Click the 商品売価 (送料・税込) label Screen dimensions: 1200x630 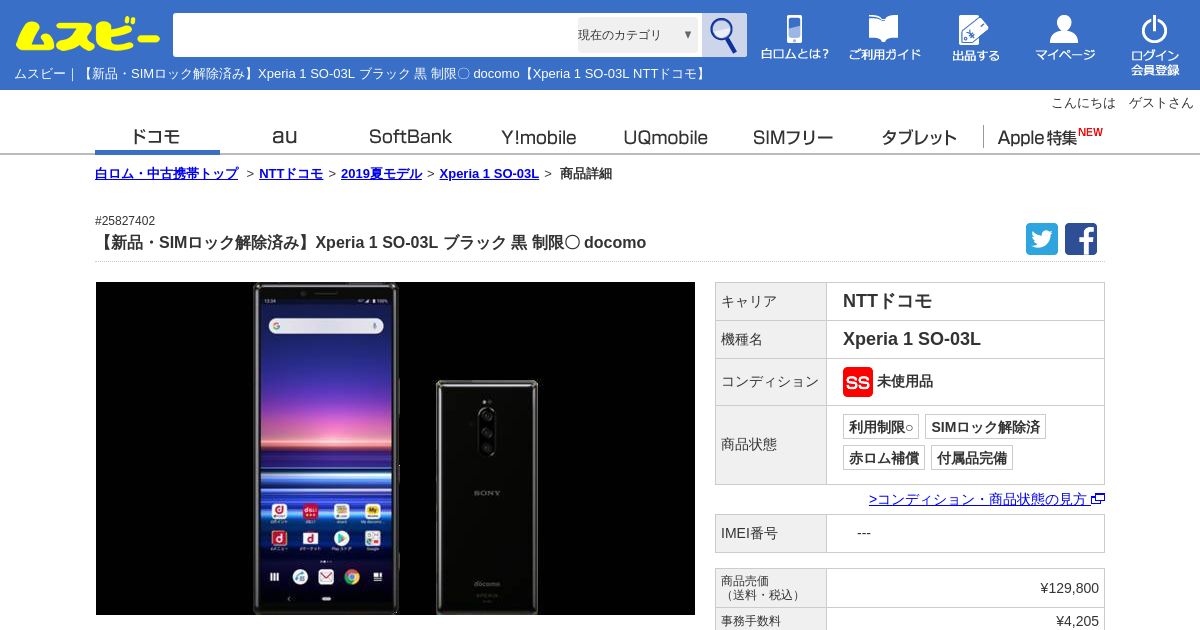[x=771, y=588]
